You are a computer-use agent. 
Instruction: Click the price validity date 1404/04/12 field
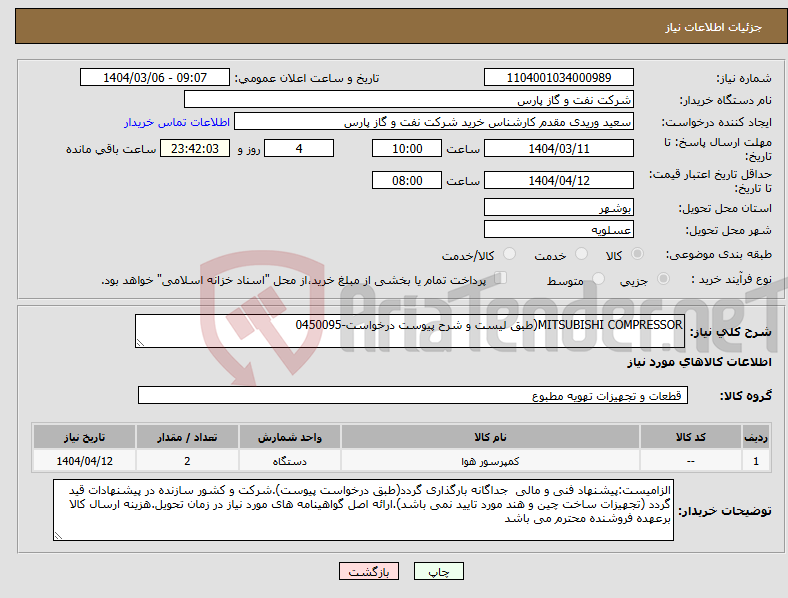(558, 180)
